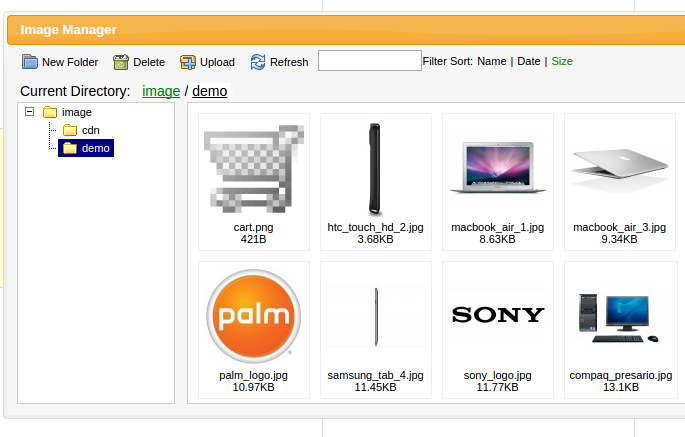Viewport: 685px width, 437px height.
Task: Focus the filter text input field
Action: coord(370,60)
